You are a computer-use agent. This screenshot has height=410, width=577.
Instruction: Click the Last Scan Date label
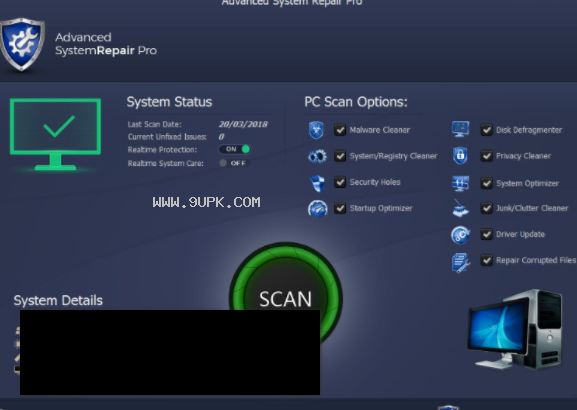(x=155, y=124)
